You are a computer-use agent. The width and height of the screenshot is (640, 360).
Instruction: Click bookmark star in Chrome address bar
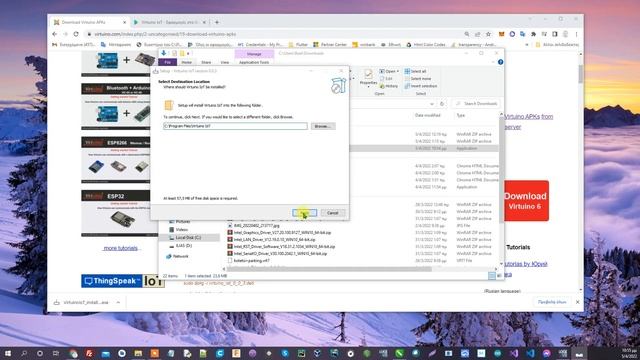[x=488, y=34]
